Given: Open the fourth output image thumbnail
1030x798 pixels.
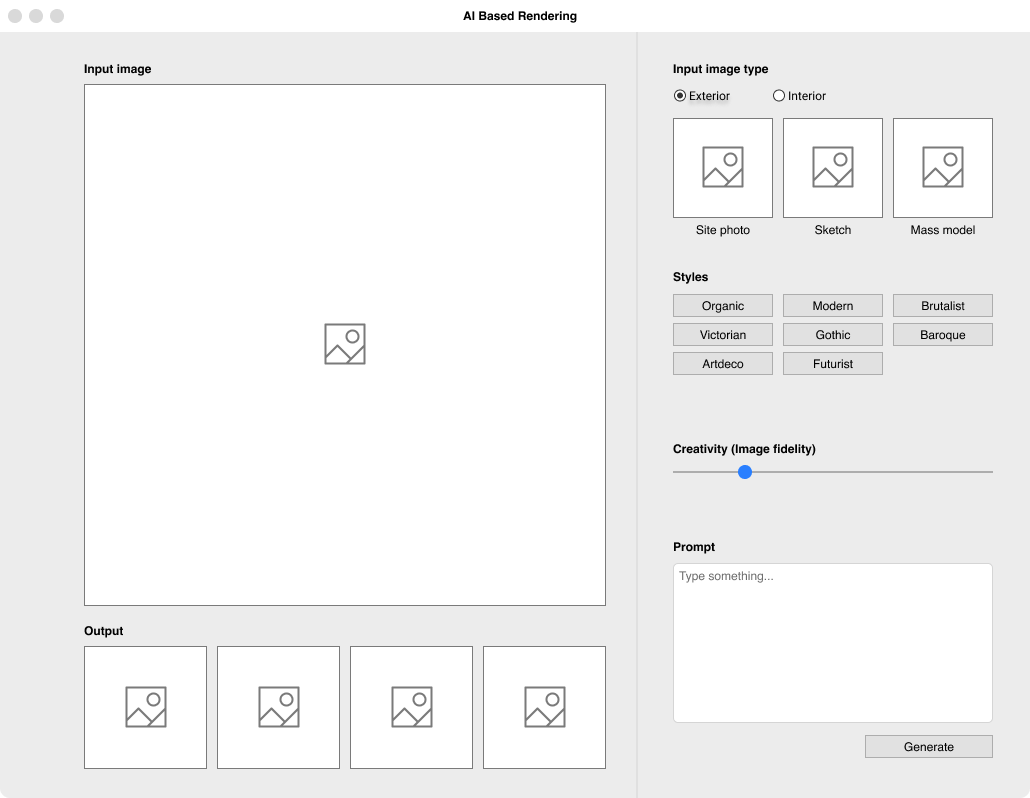Looking at the screenshot, I should (544, 707).
